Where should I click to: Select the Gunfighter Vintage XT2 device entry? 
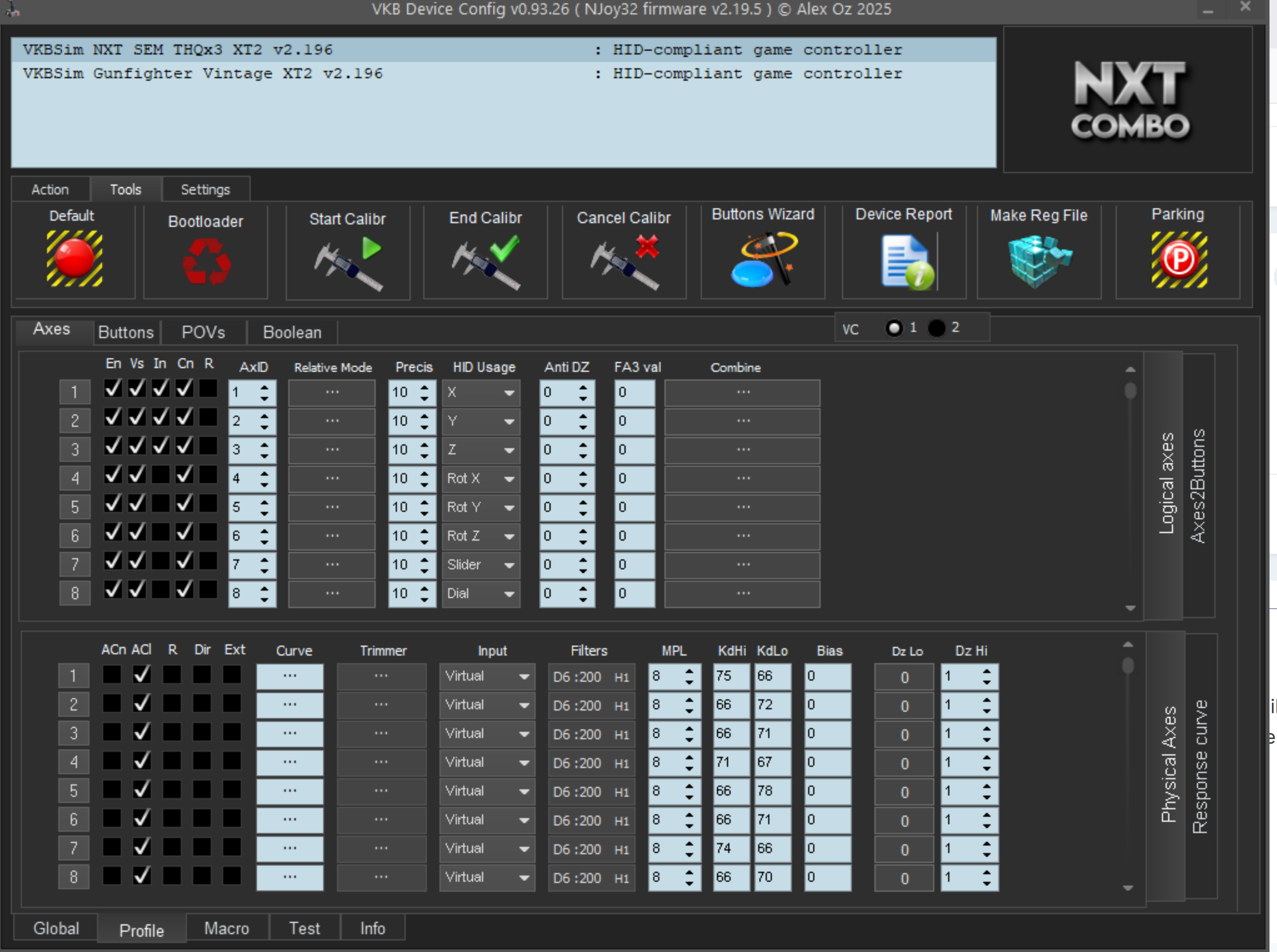pos(203,74)
